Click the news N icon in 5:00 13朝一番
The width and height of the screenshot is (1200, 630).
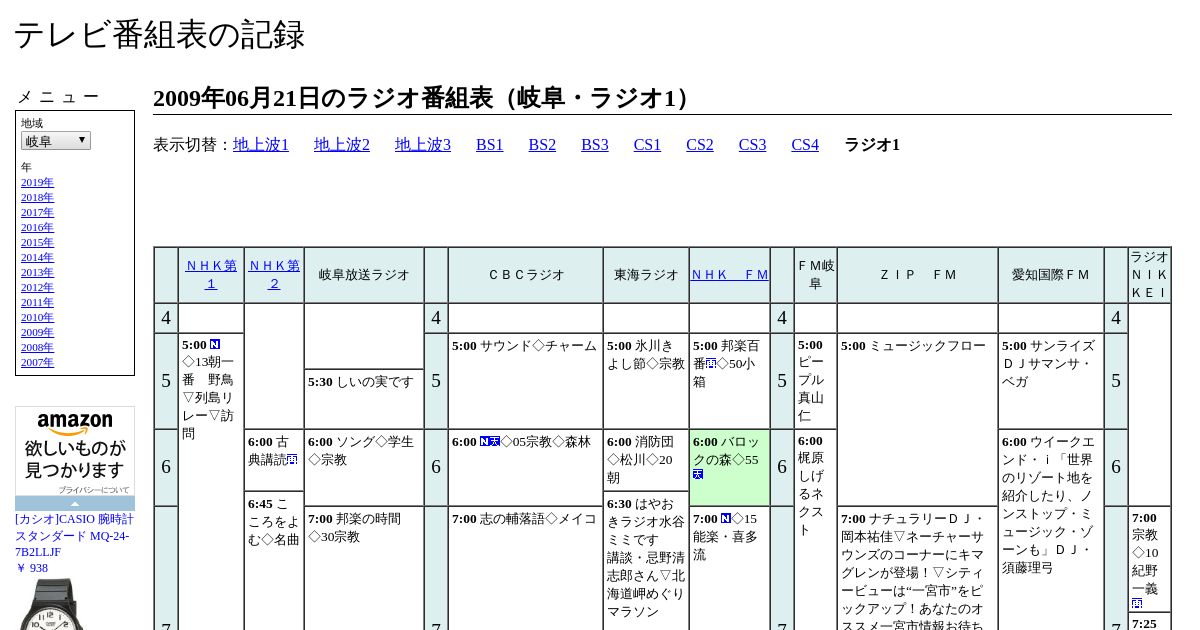[x=215, y=344]
